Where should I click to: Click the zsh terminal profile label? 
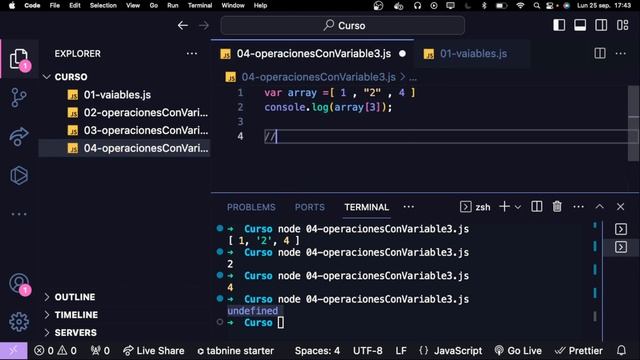tap(475, 207)
